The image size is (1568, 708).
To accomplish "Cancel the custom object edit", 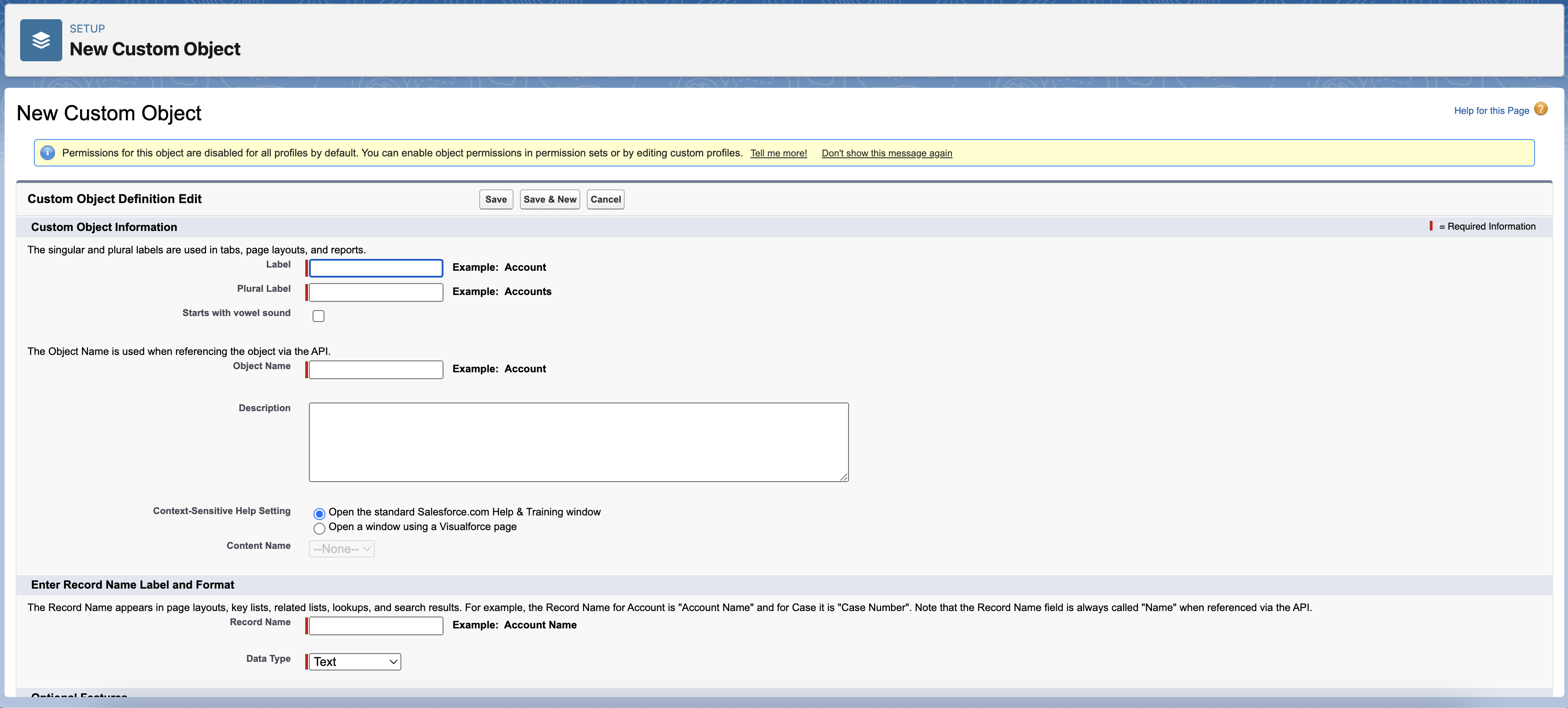I will pos(606,199).
